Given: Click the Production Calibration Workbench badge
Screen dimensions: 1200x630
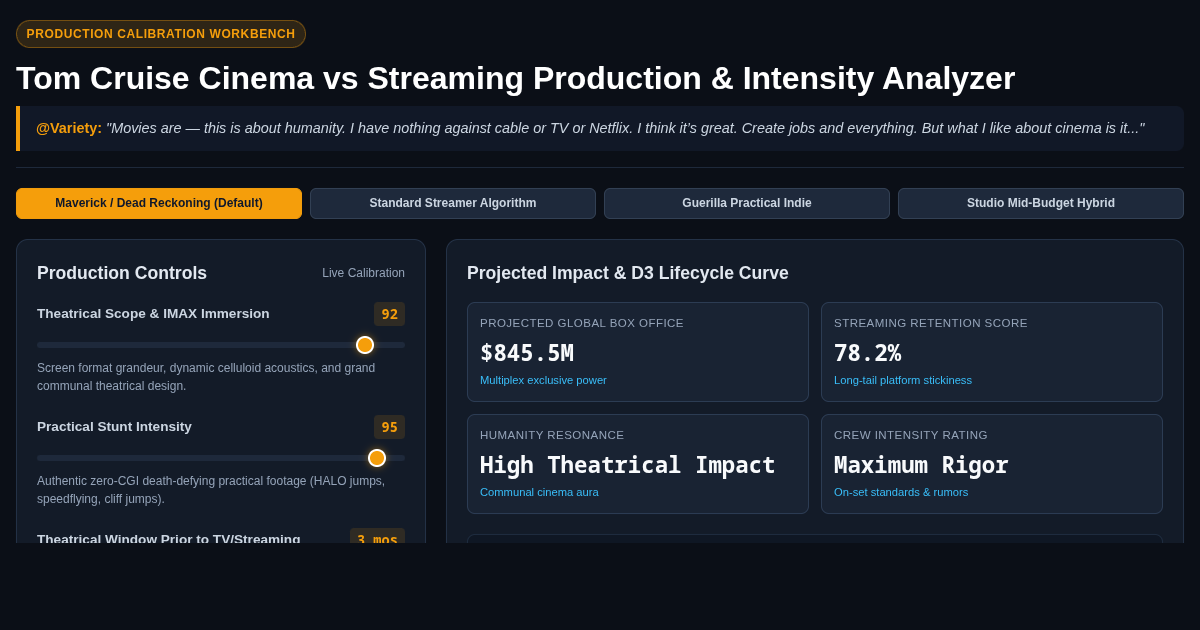Looking at the screenshot, I should tap(161, 34).
